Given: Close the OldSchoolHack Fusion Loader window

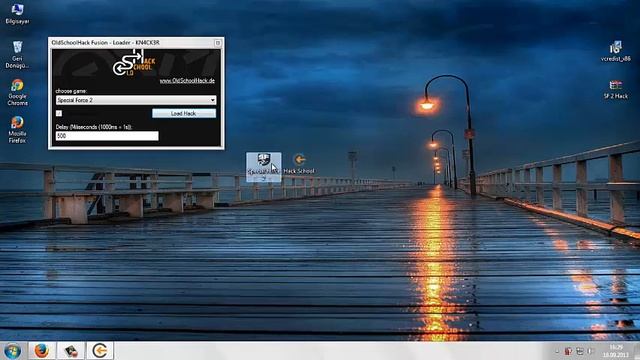Looking at the screenshot, I should (218, 42).
